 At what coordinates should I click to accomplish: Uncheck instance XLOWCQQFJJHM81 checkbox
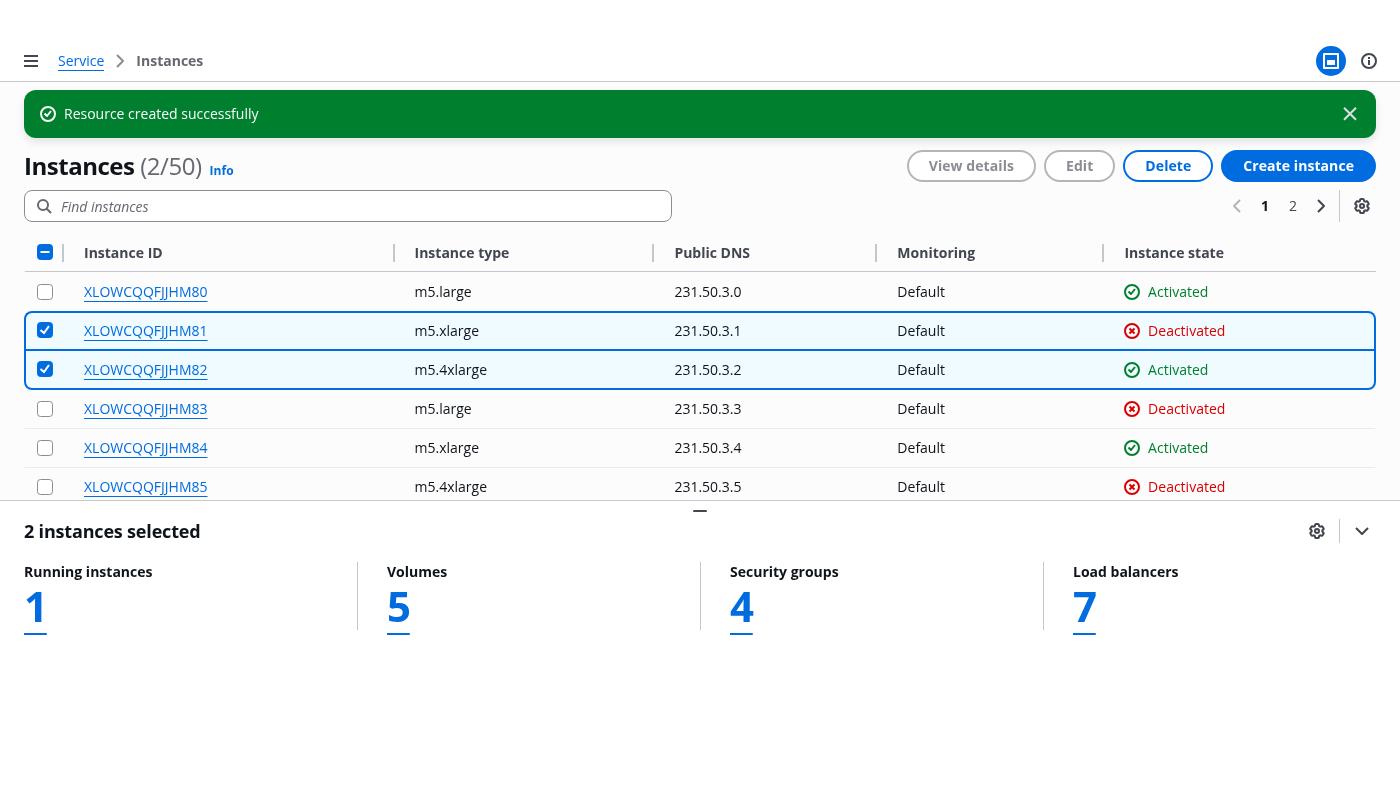tap(45, 331)
